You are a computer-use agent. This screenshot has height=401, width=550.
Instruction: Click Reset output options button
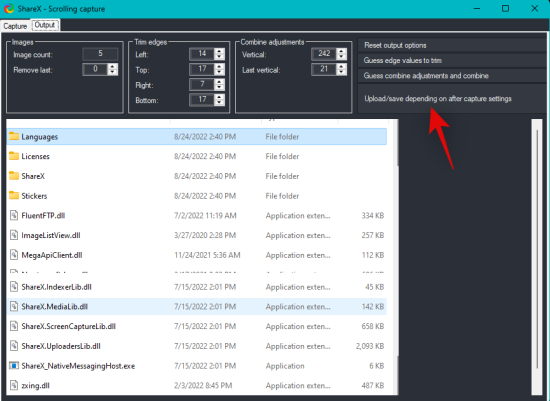point(451,45)
